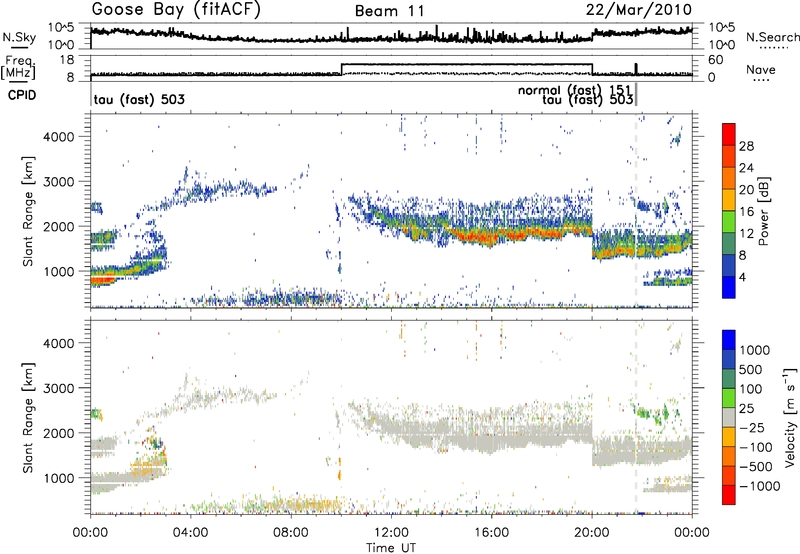Click the '12:00' time axis label
The width and height of the screenshot is (800, 554).
(x=391, y=533)
